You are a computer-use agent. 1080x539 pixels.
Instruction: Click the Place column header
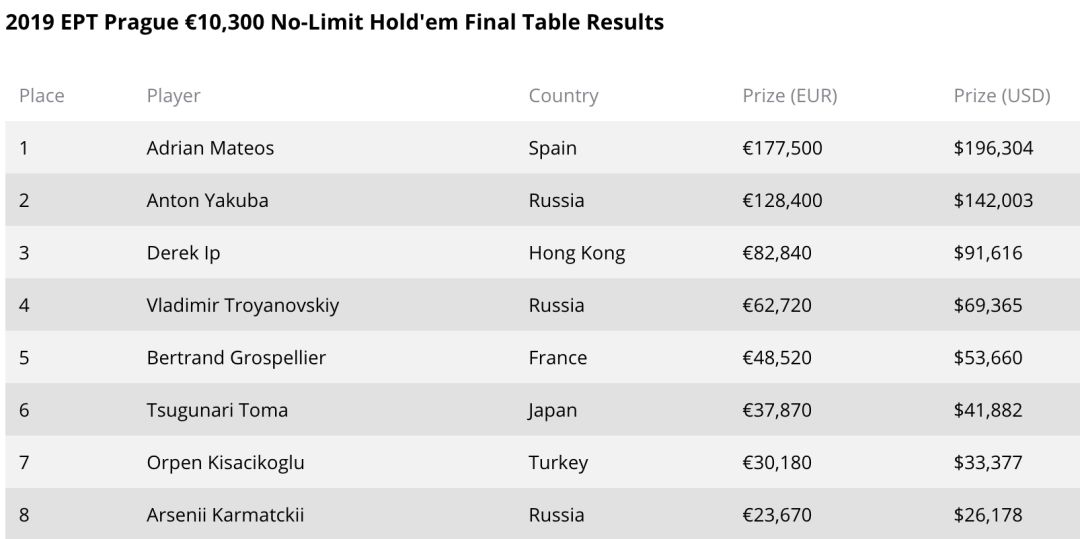[41, 96]
